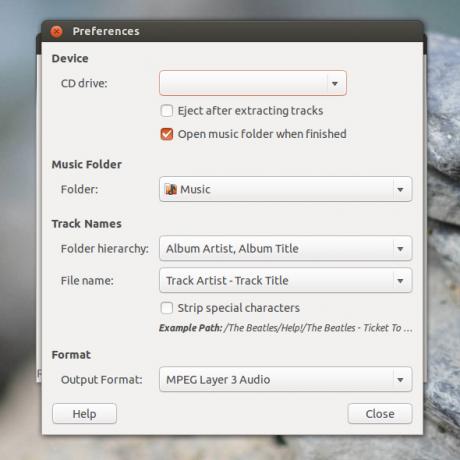Toggle Strip special characters checkbox

coord(167,308)
